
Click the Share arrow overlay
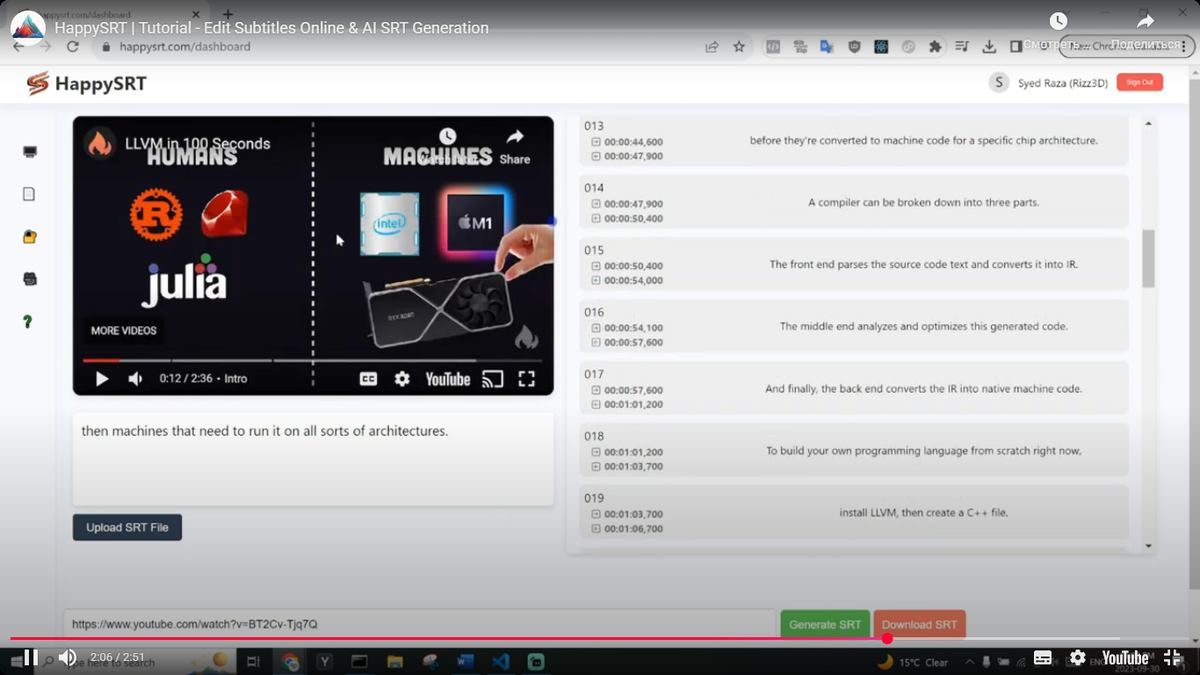[x=1146, y=21]
